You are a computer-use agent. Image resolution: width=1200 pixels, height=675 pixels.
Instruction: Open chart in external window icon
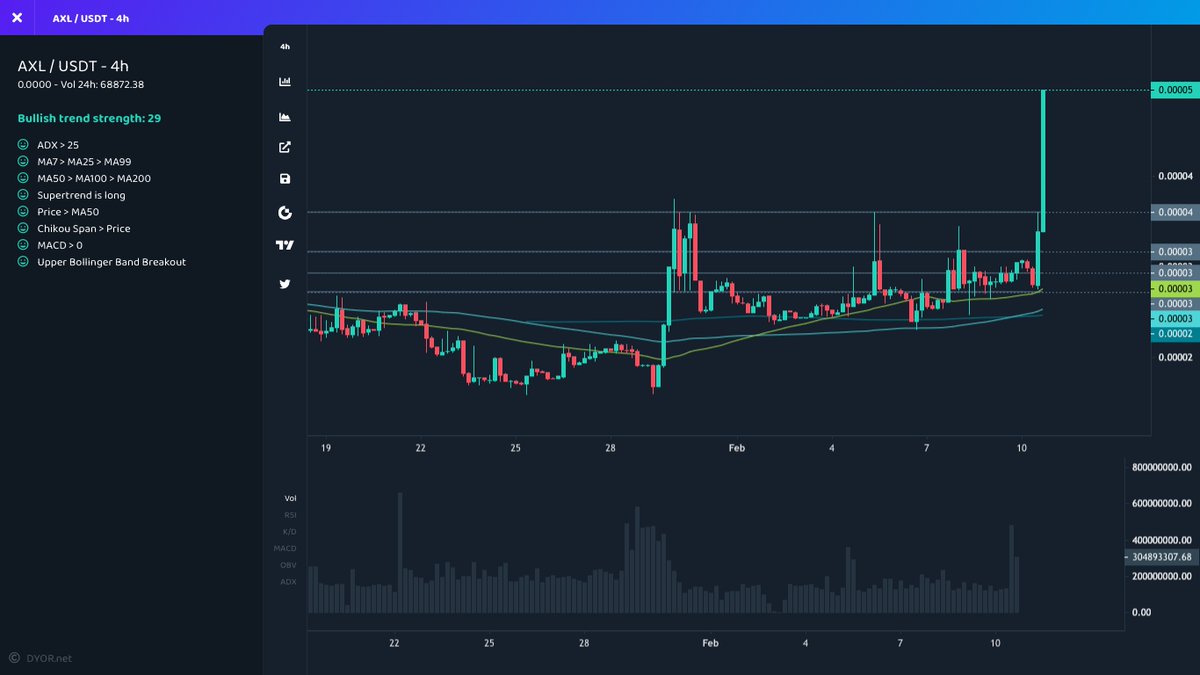[285, 147]
